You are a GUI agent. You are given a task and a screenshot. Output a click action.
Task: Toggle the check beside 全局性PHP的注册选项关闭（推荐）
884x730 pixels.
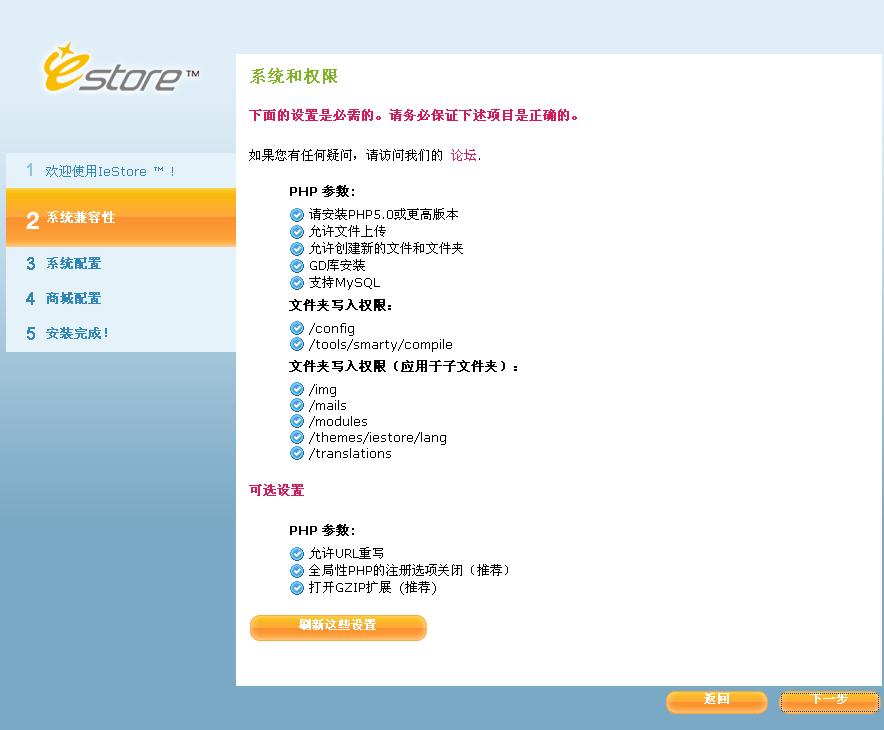(x=297, y=570)
